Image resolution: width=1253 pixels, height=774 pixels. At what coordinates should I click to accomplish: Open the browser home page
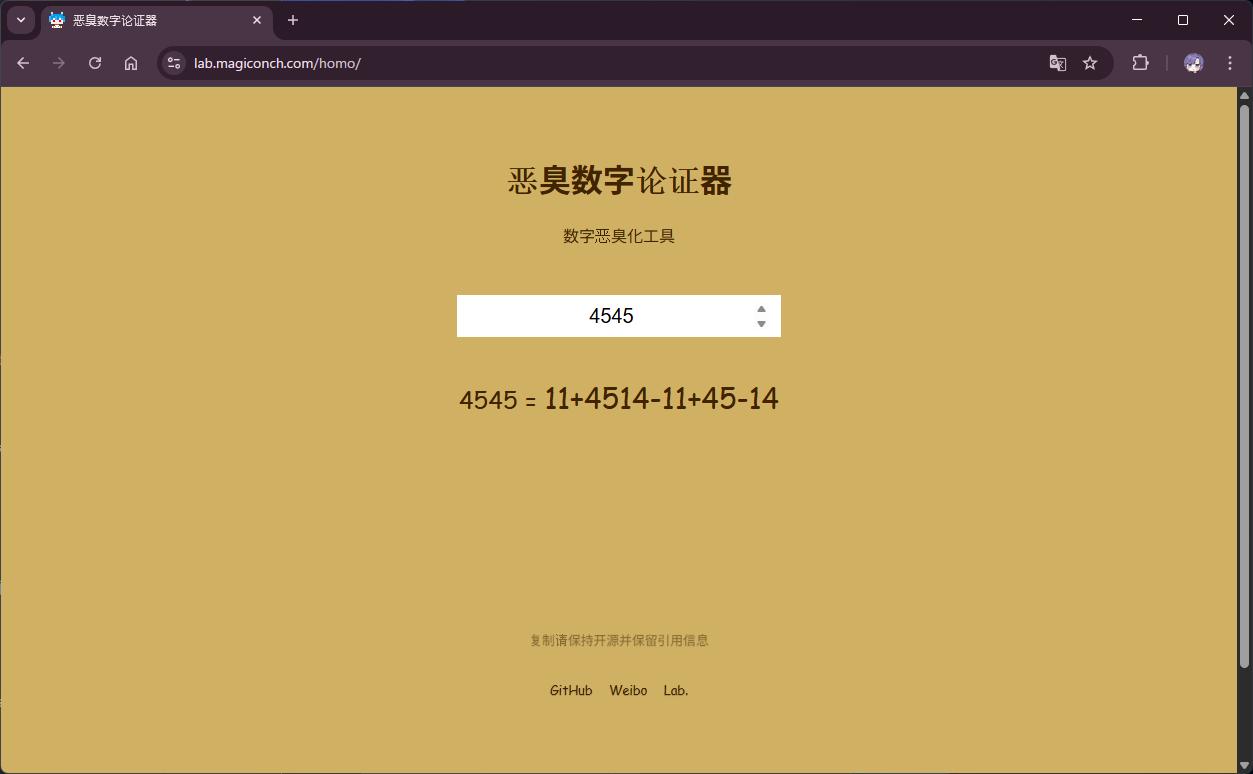[x=131, y=63]
